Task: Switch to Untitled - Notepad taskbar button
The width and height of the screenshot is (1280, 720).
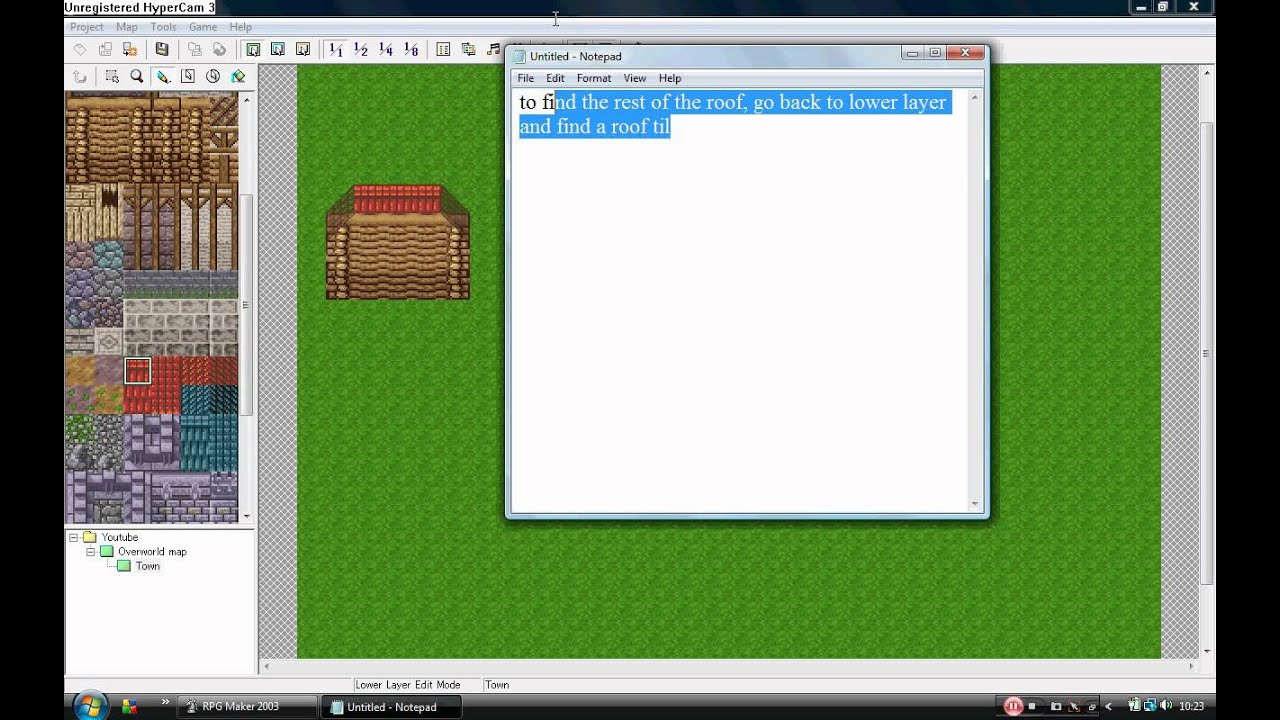Action: (391, 706)
